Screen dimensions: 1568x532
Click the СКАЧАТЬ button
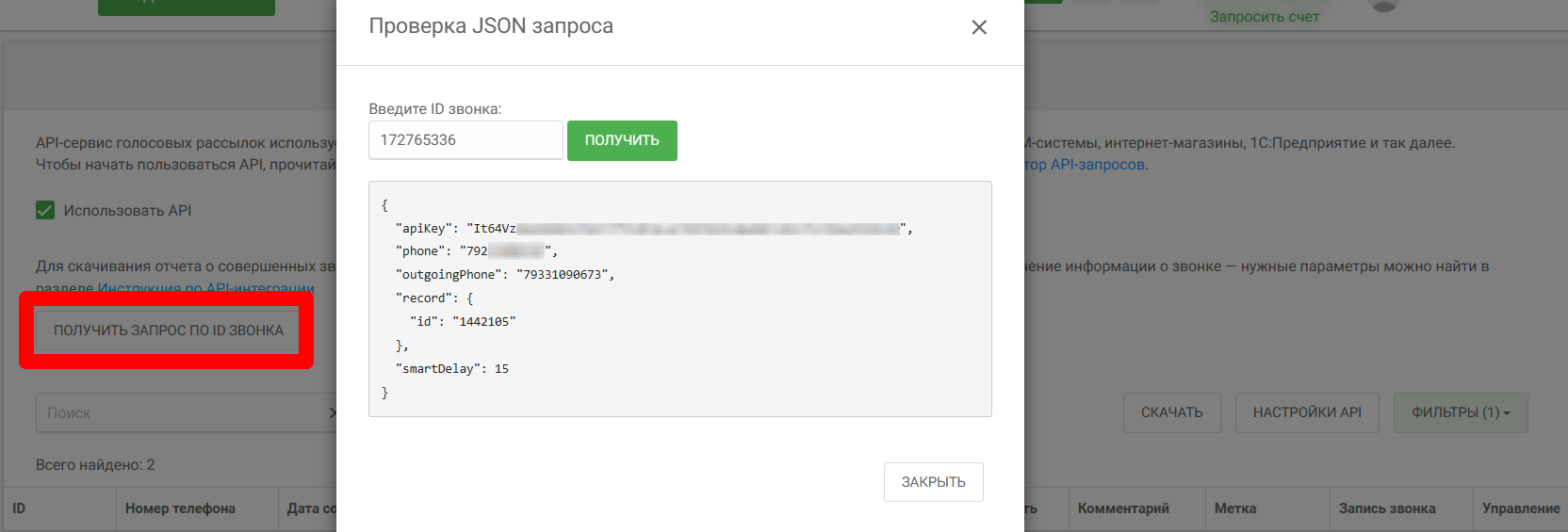click(1171, 412)
